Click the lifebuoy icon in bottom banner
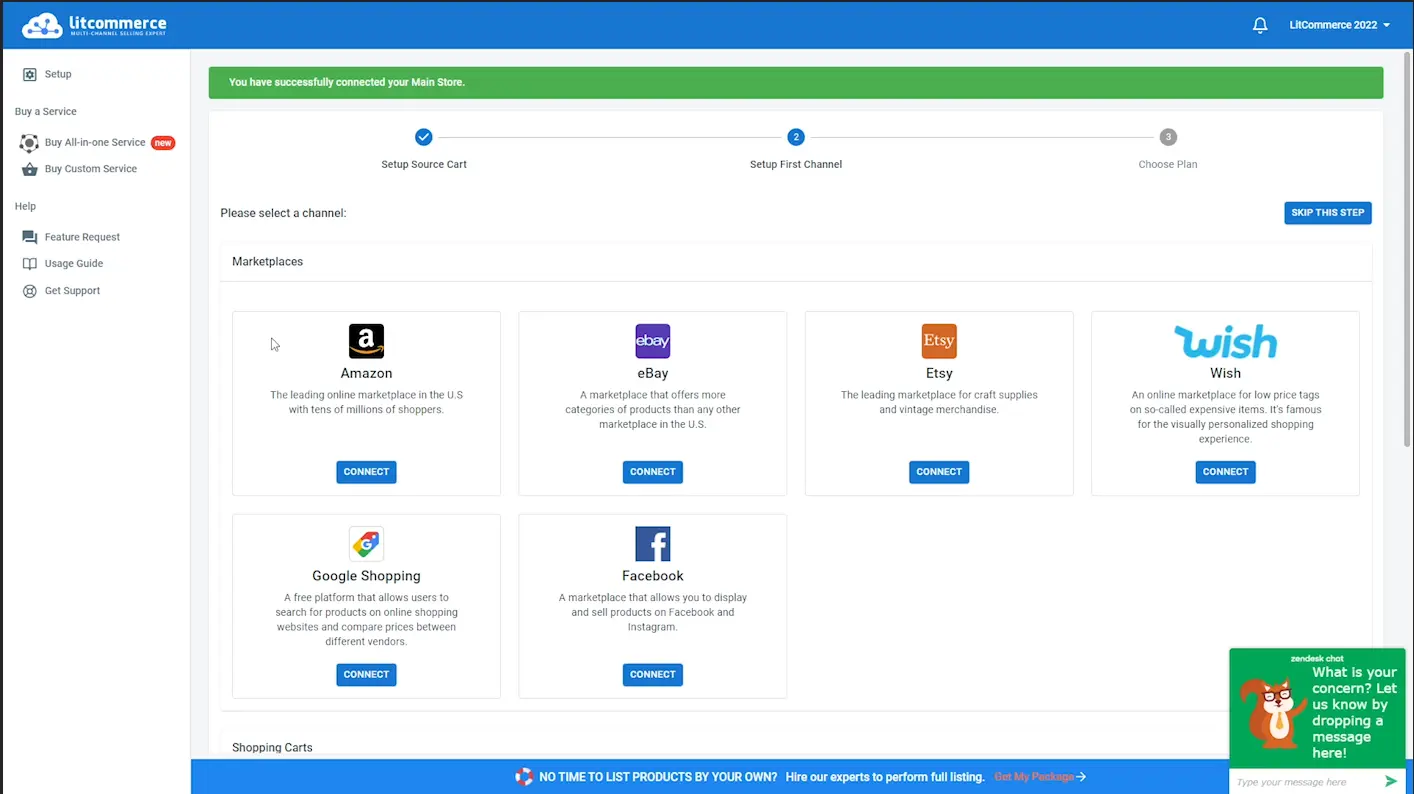Image resolution: width=1414 pixels, height=794 pixels. (x=524, y=777)
